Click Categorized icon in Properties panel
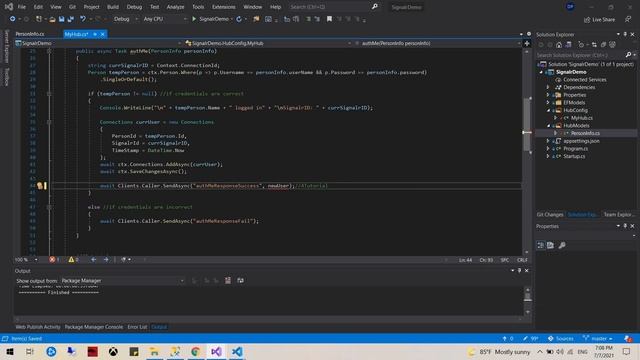640x360 pixels. coord(540,245)
